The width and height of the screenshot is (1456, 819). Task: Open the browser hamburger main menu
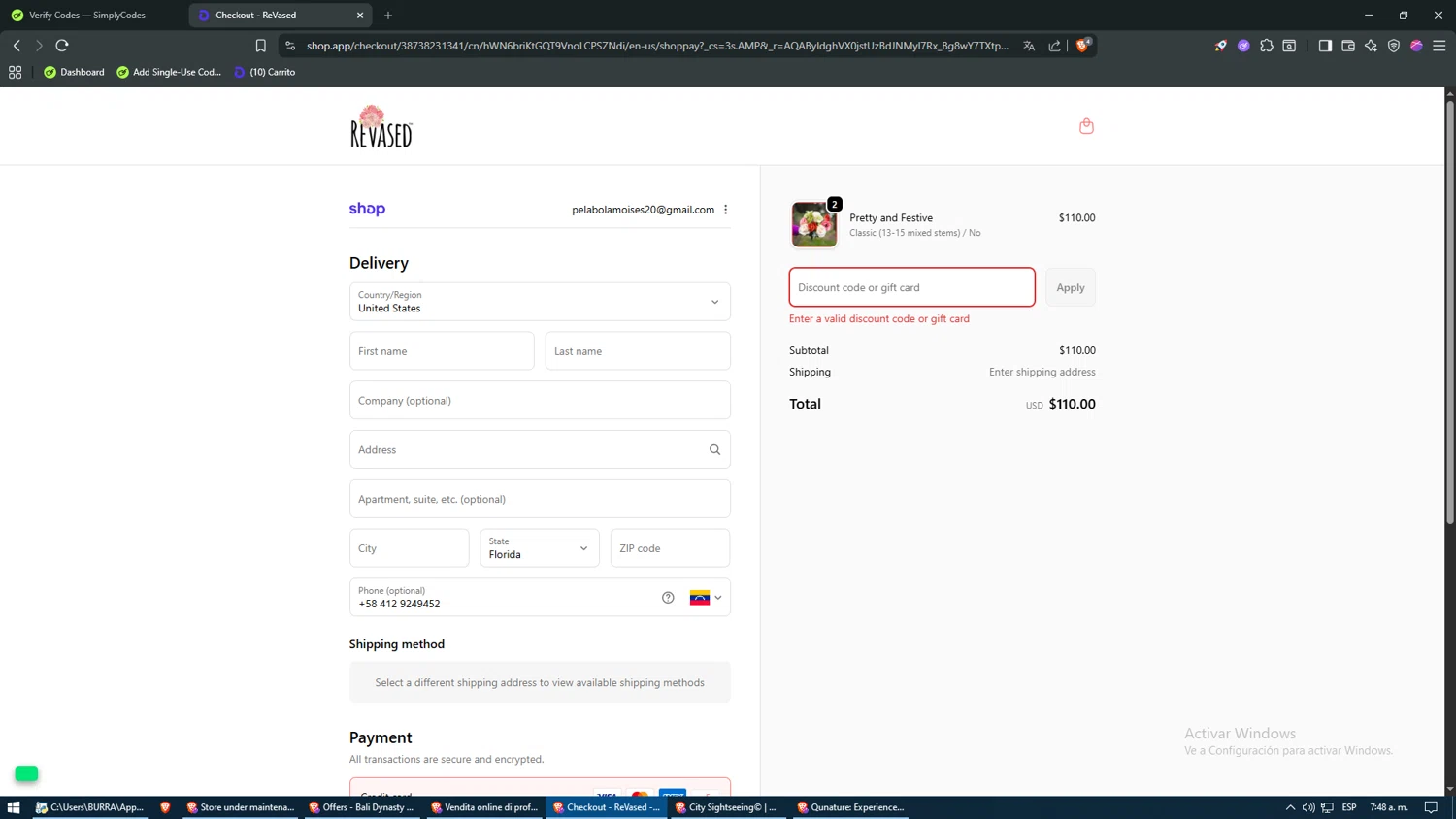[x=1439, y=46]
